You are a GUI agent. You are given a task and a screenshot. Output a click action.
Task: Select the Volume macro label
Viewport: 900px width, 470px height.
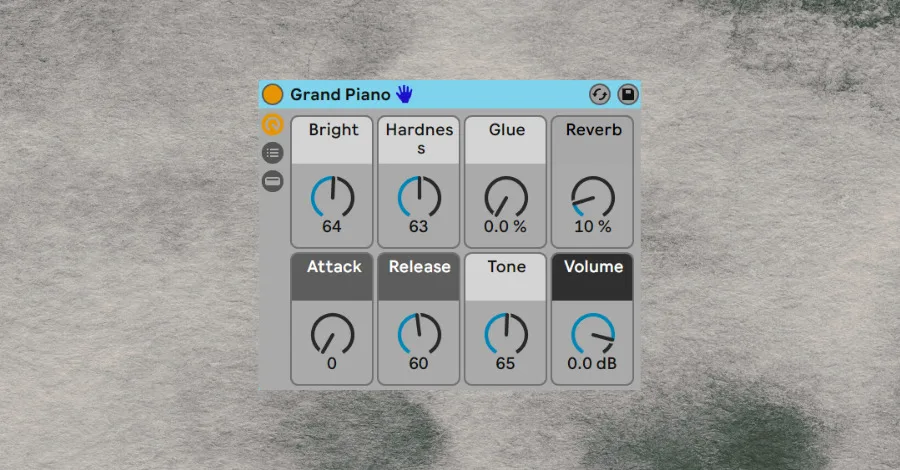coord(593,266)
